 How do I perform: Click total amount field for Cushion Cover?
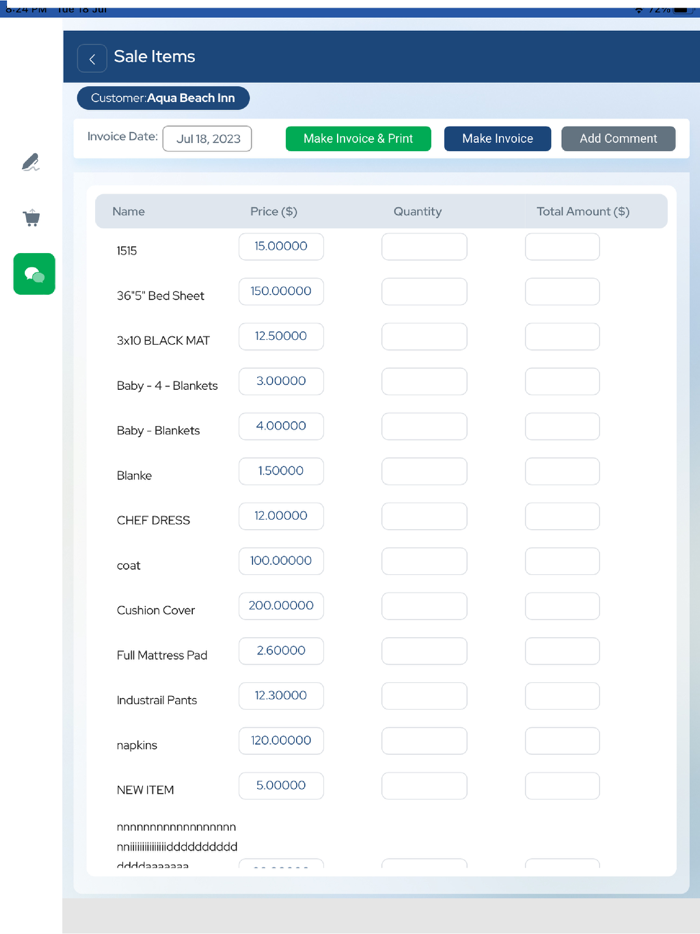pos(562,606)
